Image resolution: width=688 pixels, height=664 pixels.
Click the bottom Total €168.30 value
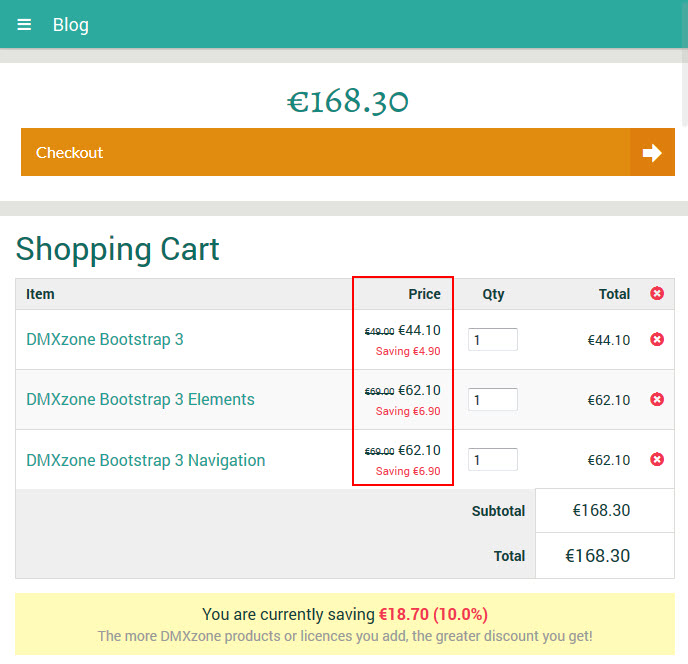pyautogui.click(x=598, y=556)
